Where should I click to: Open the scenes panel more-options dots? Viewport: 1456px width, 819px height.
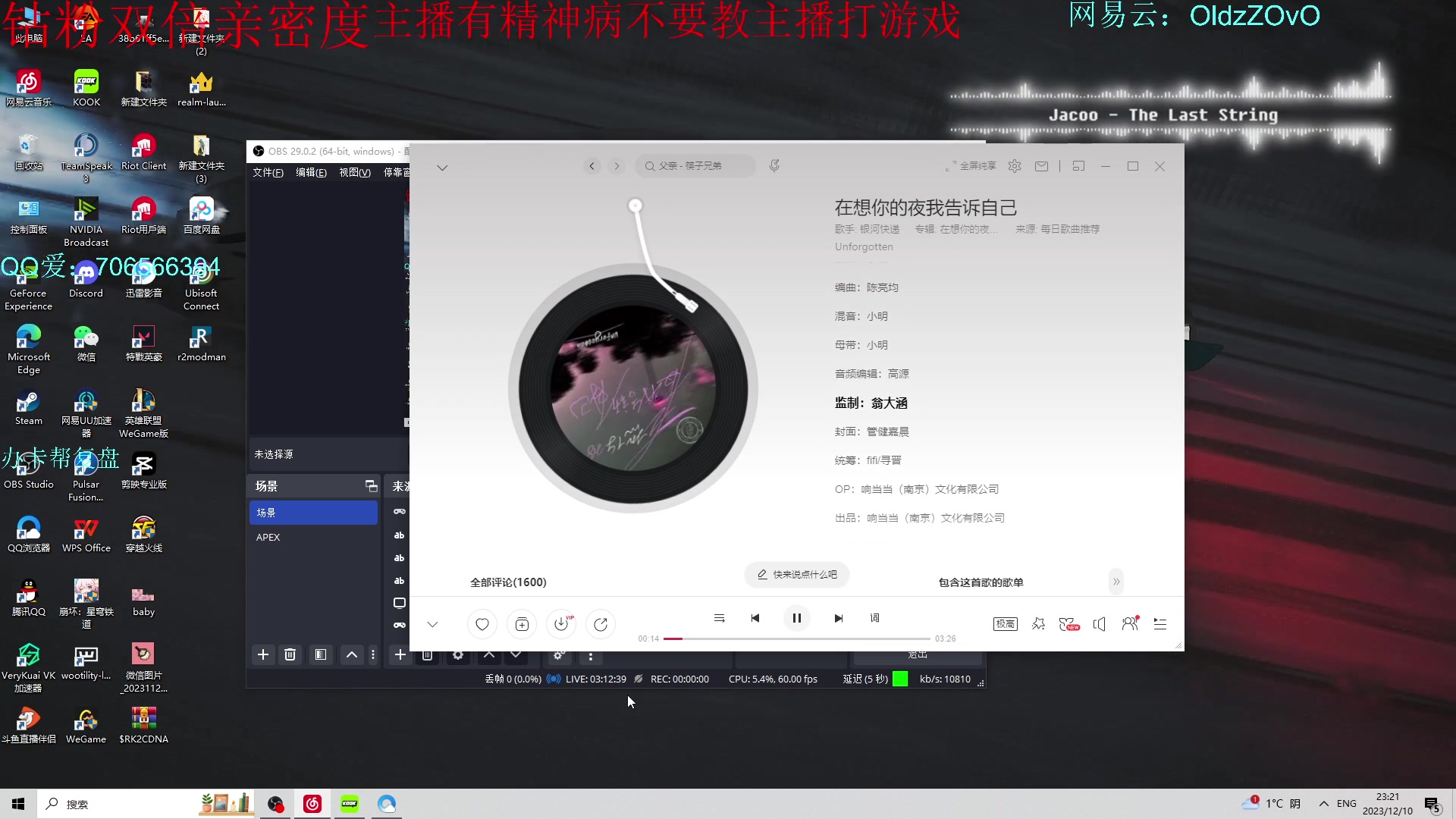click(x=372, y=654)
